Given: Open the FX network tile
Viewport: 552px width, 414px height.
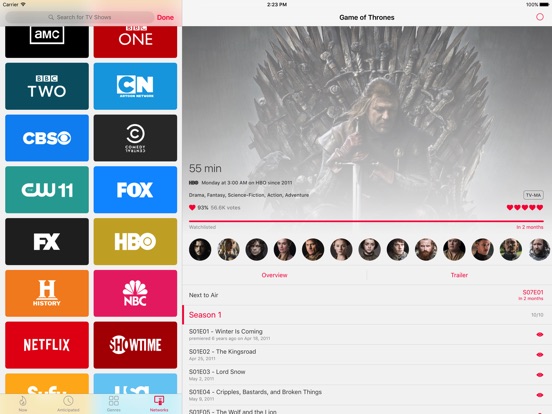Looking at the screenshot, I should tap(47, 242).
